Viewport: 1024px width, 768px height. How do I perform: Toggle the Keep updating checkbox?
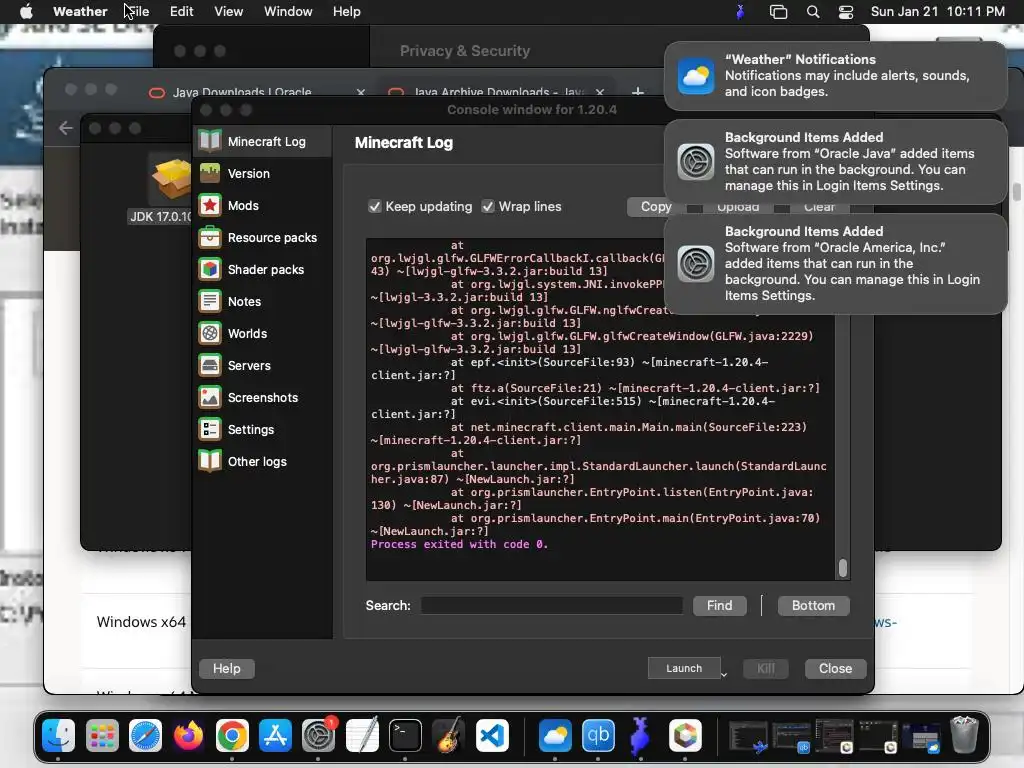(374, 206)
